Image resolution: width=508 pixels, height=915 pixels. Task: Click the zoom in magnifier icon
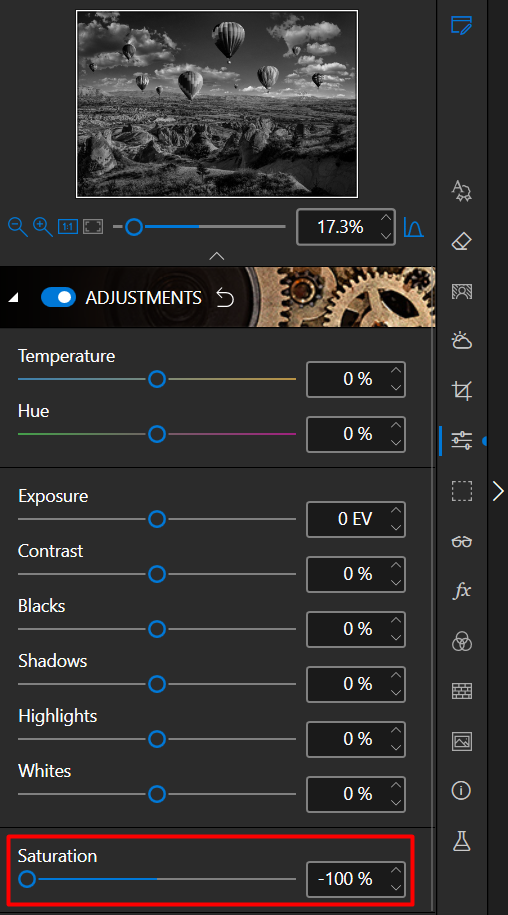click(x=43, y=226)
